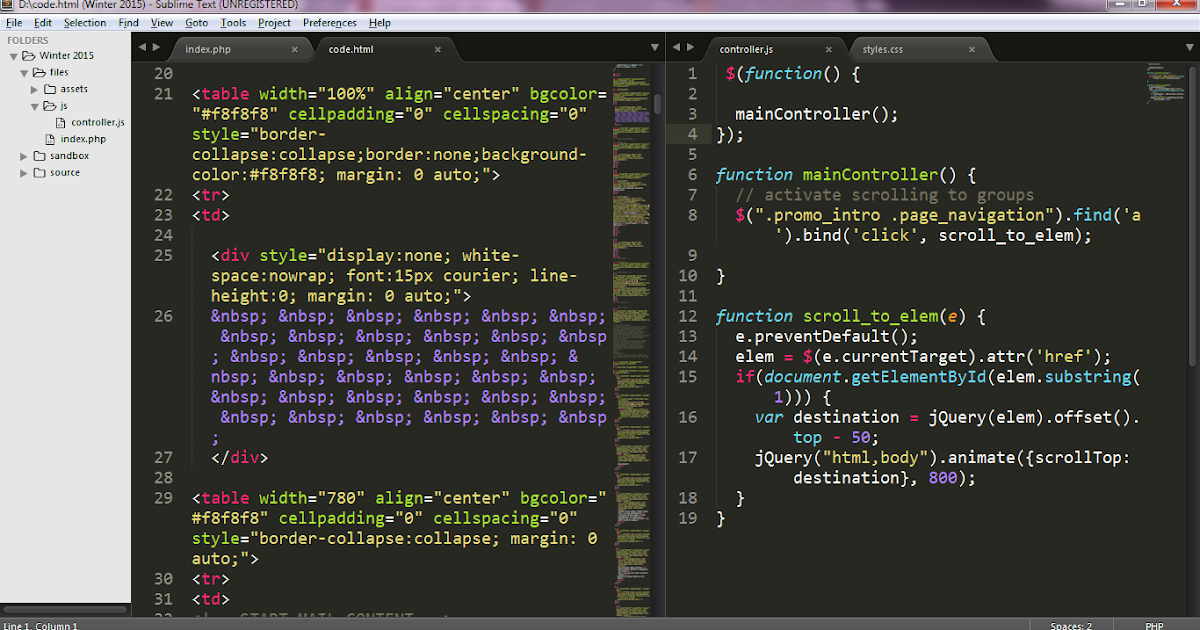
Task: Open the Preferences menu
Action: click(x=330, y=22)
